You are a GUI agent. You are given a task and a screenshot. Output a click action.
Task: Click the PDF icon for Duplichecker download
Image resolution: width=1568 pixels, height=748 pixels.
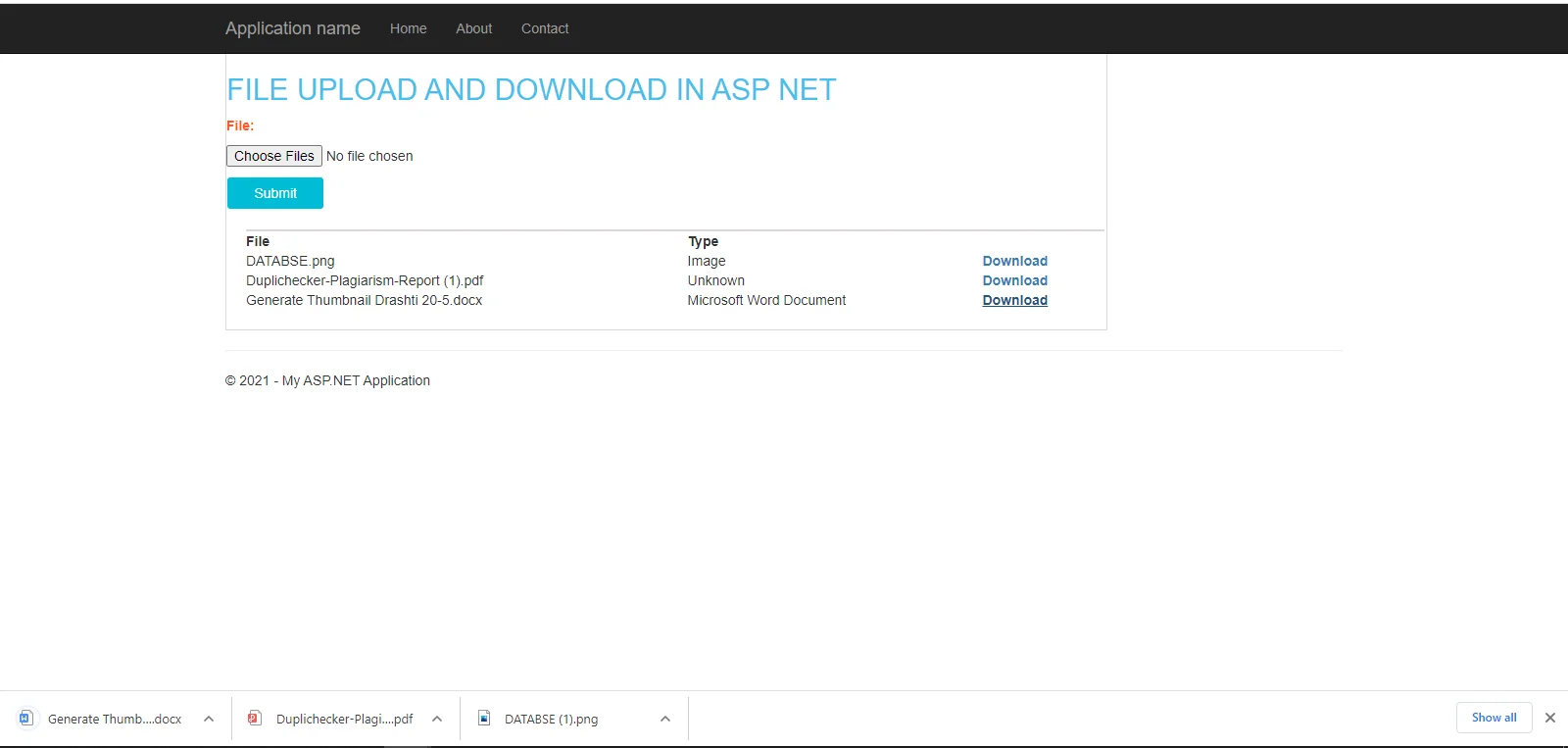255,719
